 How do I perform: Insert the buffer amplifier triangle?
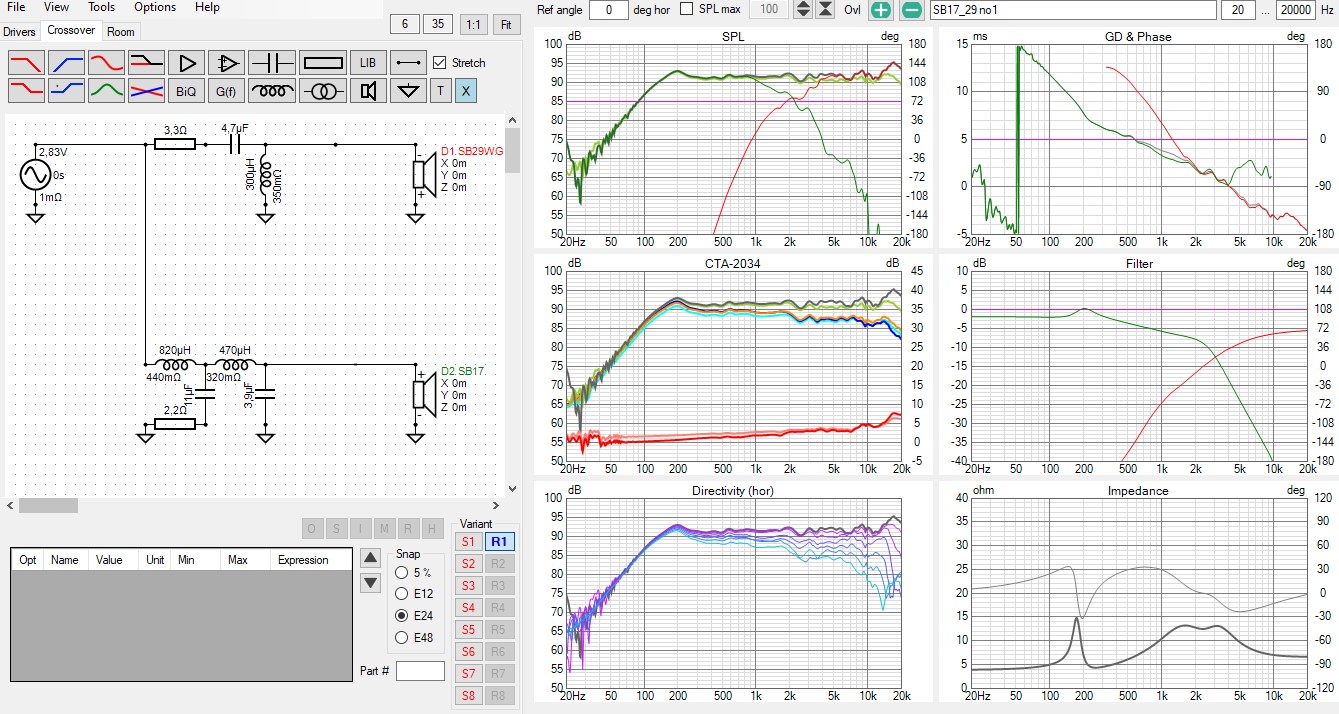point(186,62)
